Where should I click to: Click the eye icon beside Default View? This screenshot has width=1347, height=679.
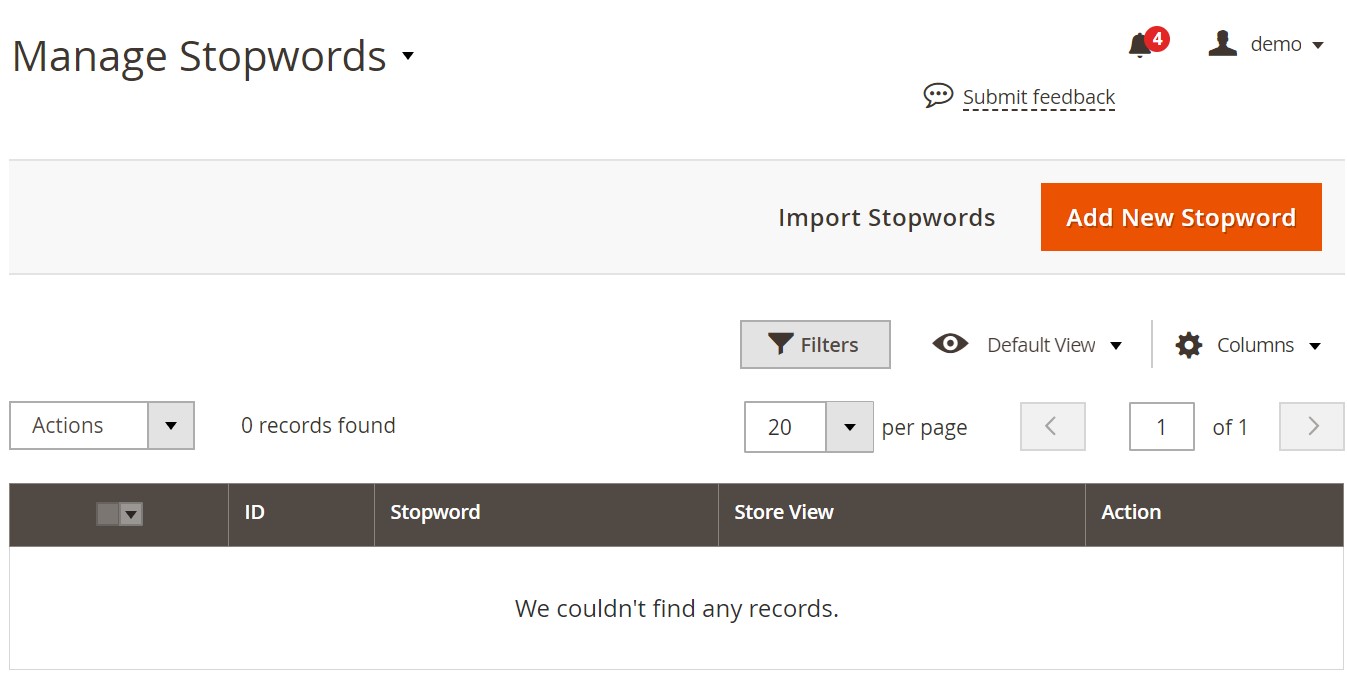pyautogui.click(x=950, y=344)
